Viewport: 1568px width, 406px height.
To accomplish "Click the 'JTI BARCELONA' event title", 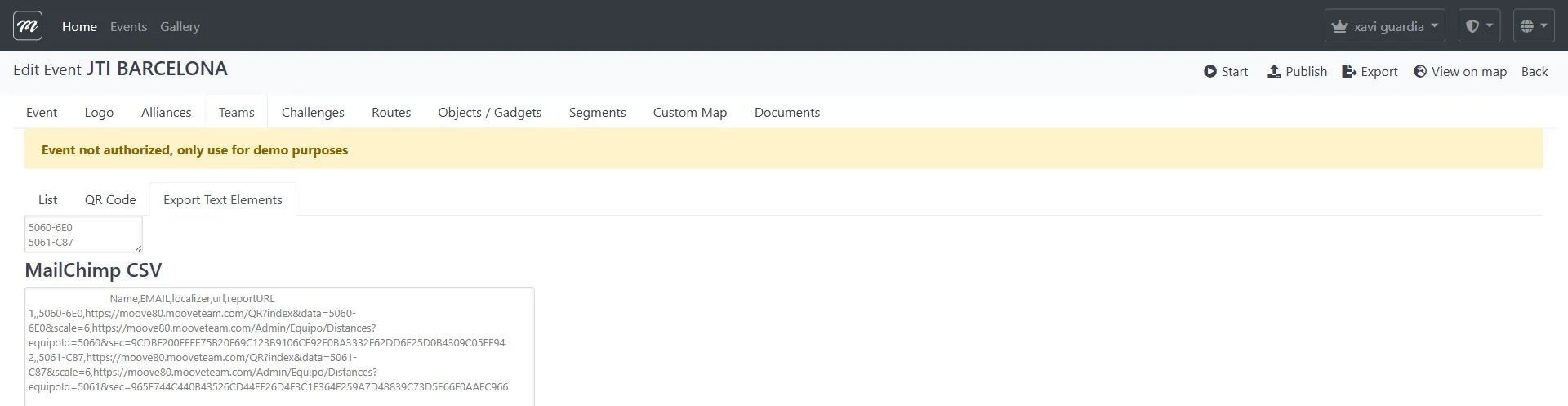I will 157,69.
